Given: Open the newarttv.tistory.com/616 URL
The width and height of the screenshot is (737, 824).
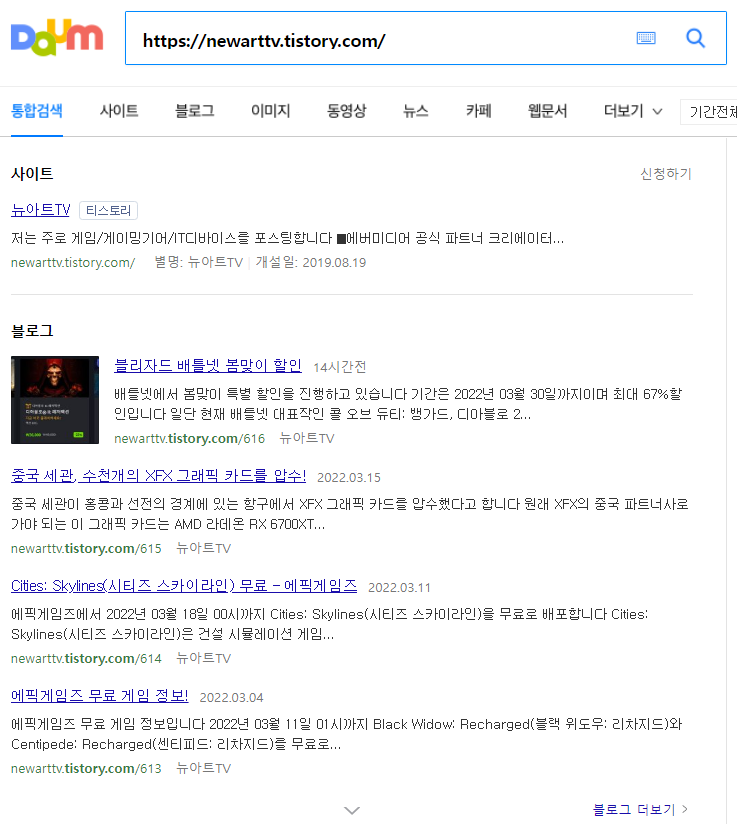Looking at the screenshot, I should [189, 438].
